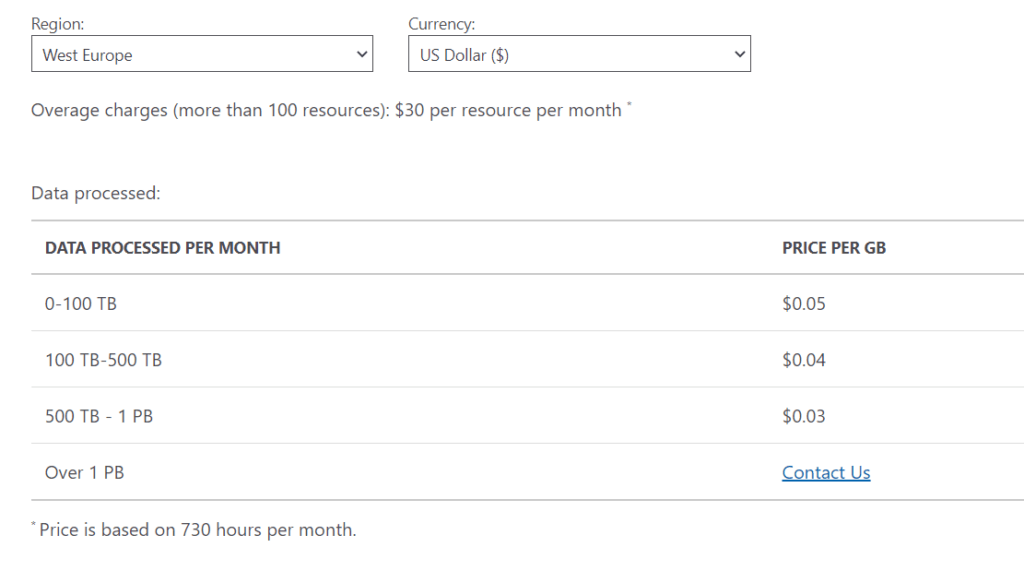Click the chevron arrow on Region selector
Viewport: 1024px width, 571px height.
[362, 54]
